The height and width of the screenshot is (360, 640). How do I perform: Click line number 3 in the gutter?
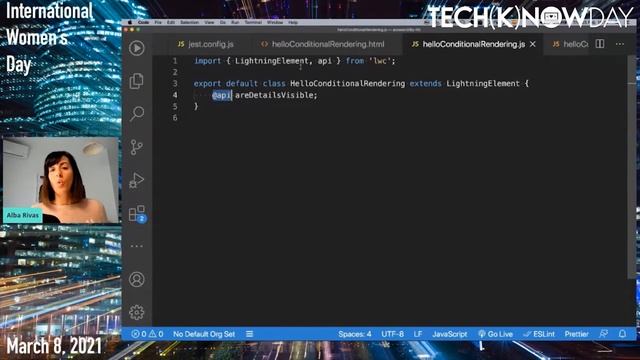[175, 84]
